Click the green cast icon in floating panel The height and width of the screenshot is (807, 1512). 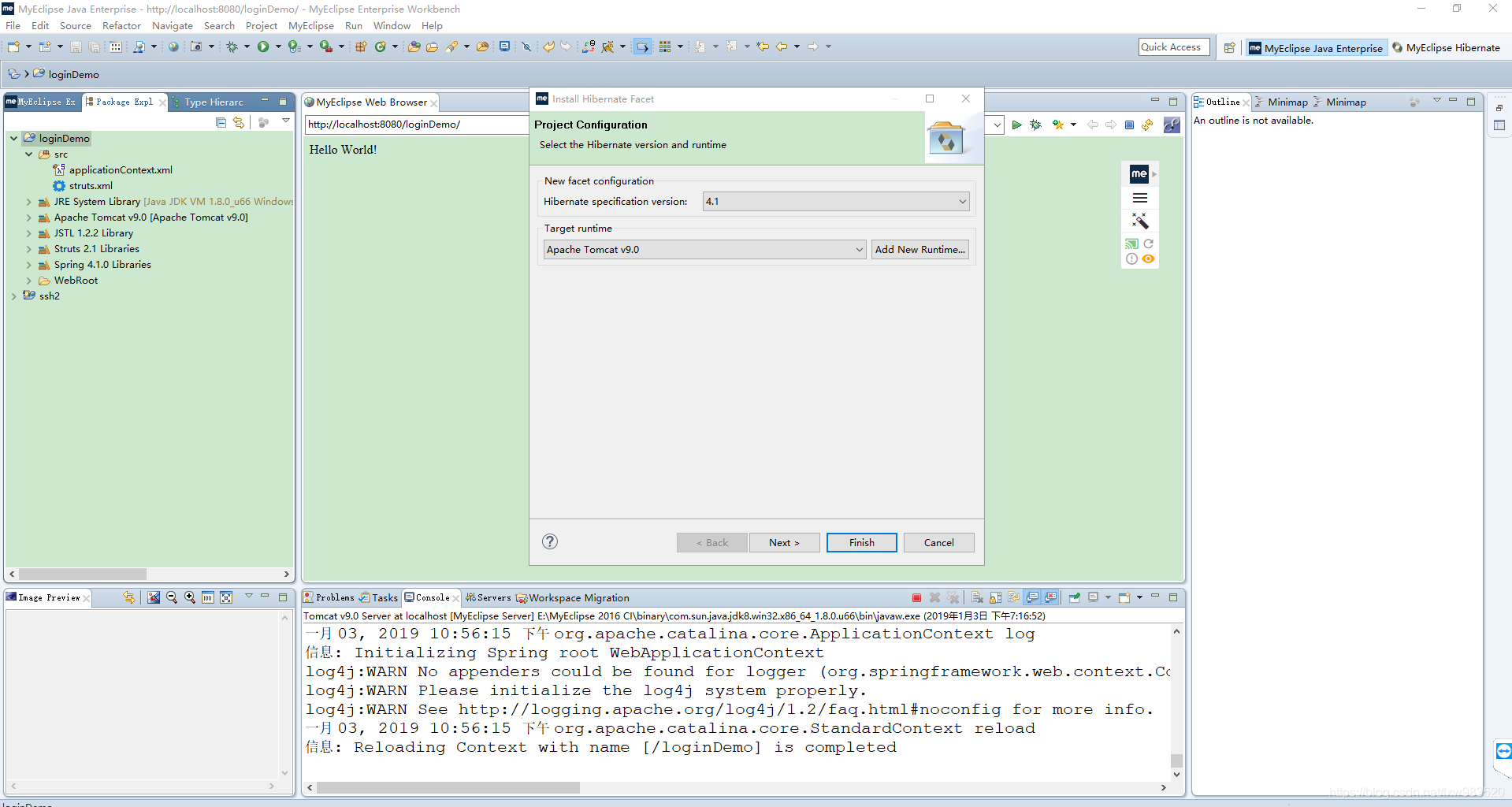pyautogui.click(x=1131, y=244)
